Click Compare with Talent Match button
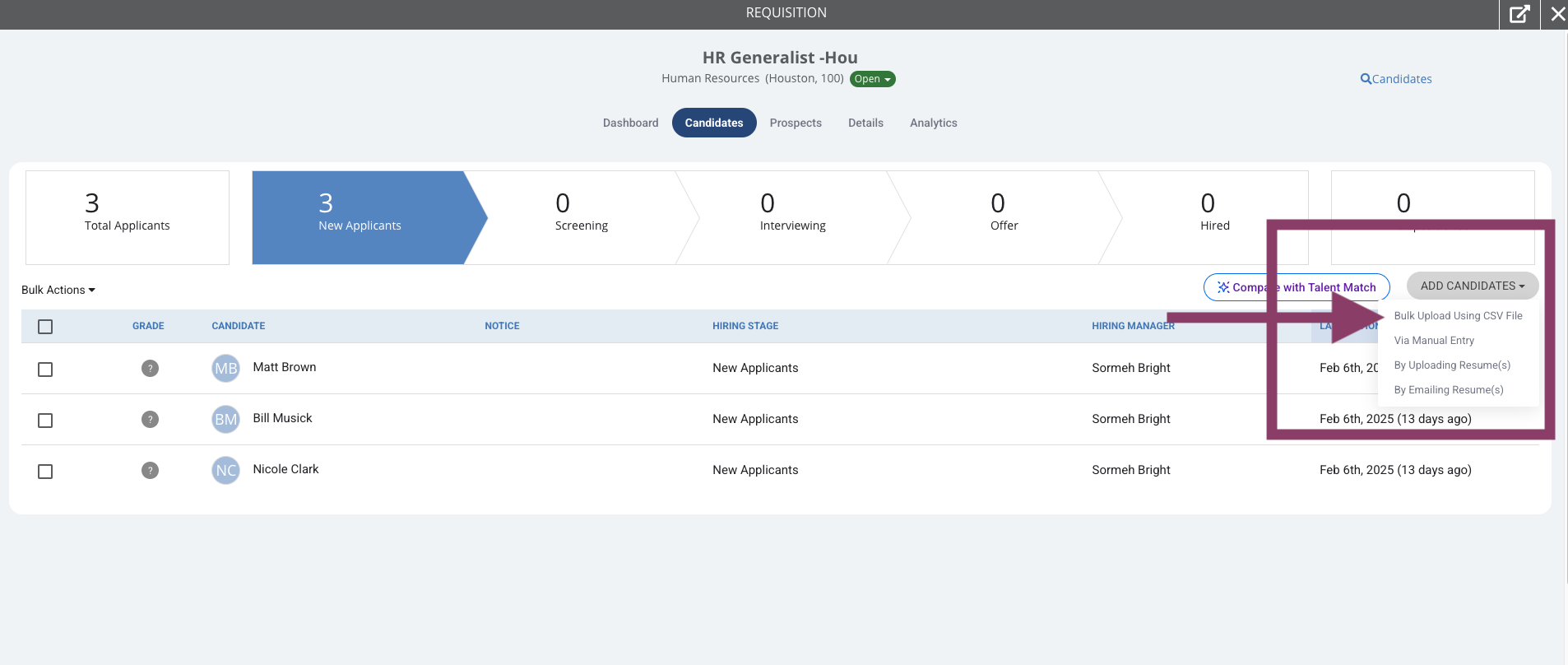 [1297, 287]
